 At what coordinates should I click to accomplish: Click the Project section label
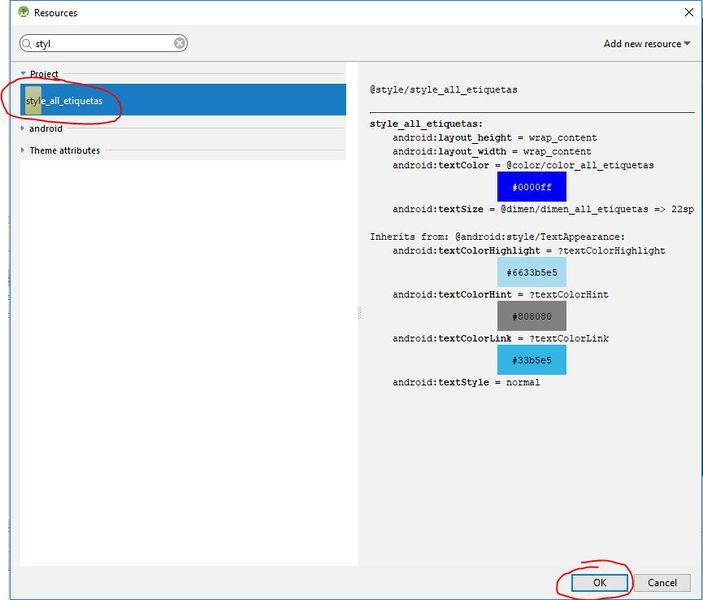pos(44,74)
